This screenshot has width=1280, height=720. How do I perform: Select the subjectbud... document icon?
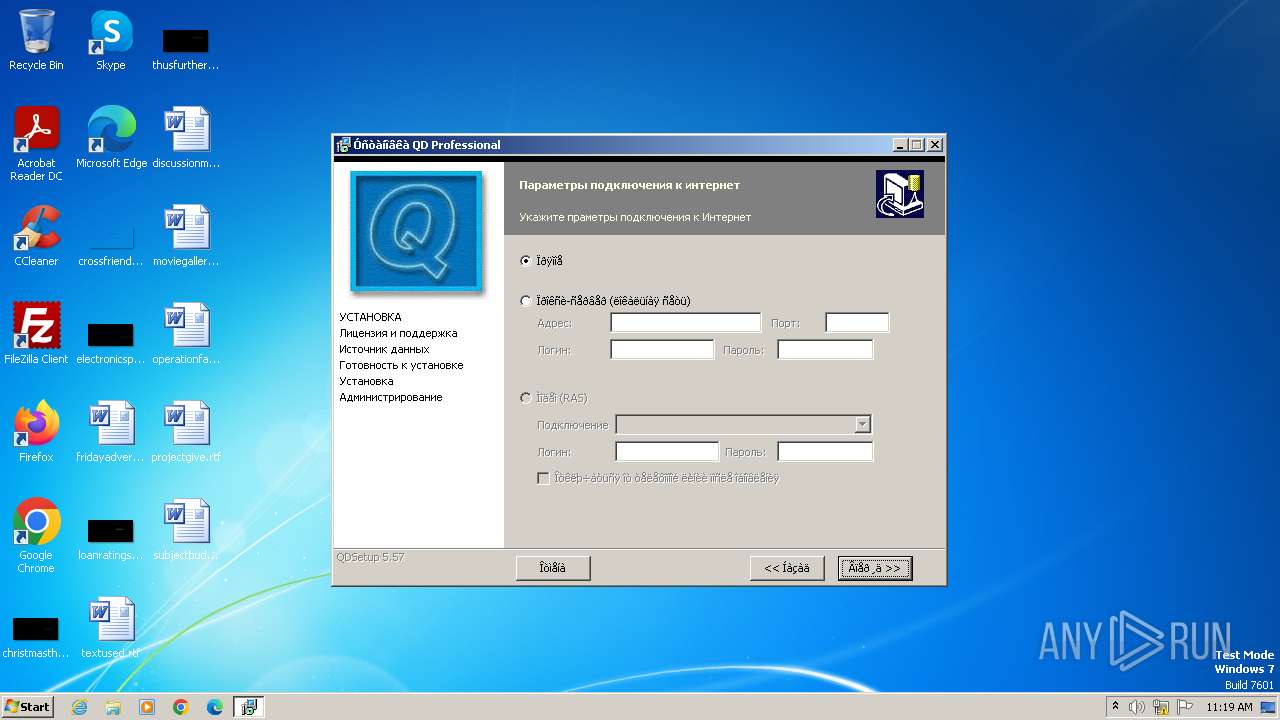(x=186, y=529)
